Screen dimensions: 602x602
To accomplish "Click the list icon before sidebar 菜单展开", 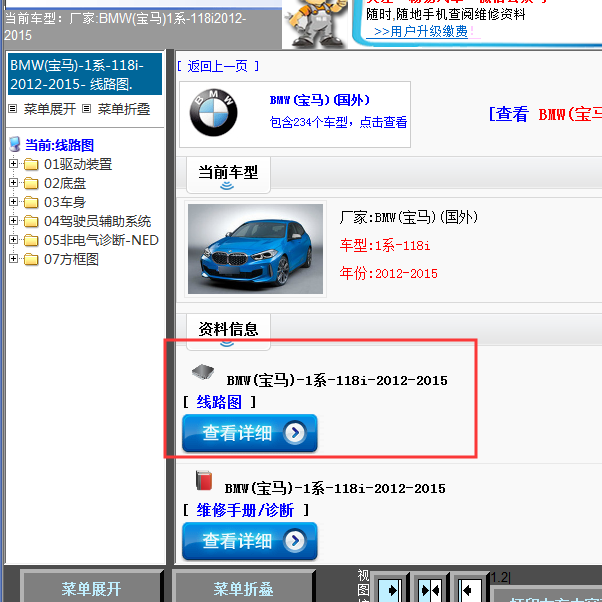I will click(x=13, y=109).
